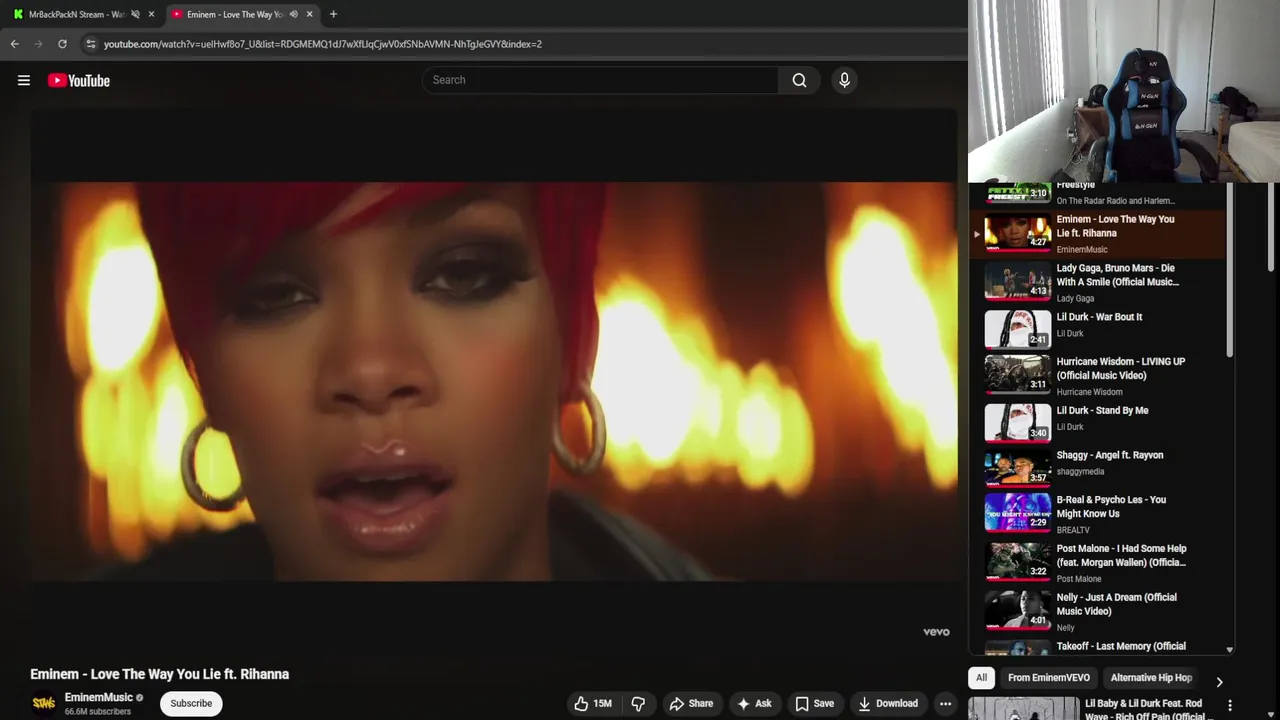Viewport: 1280px width, 720px height.
Task: Reload the page with refresh icon
Action: [x=62, y=44]
